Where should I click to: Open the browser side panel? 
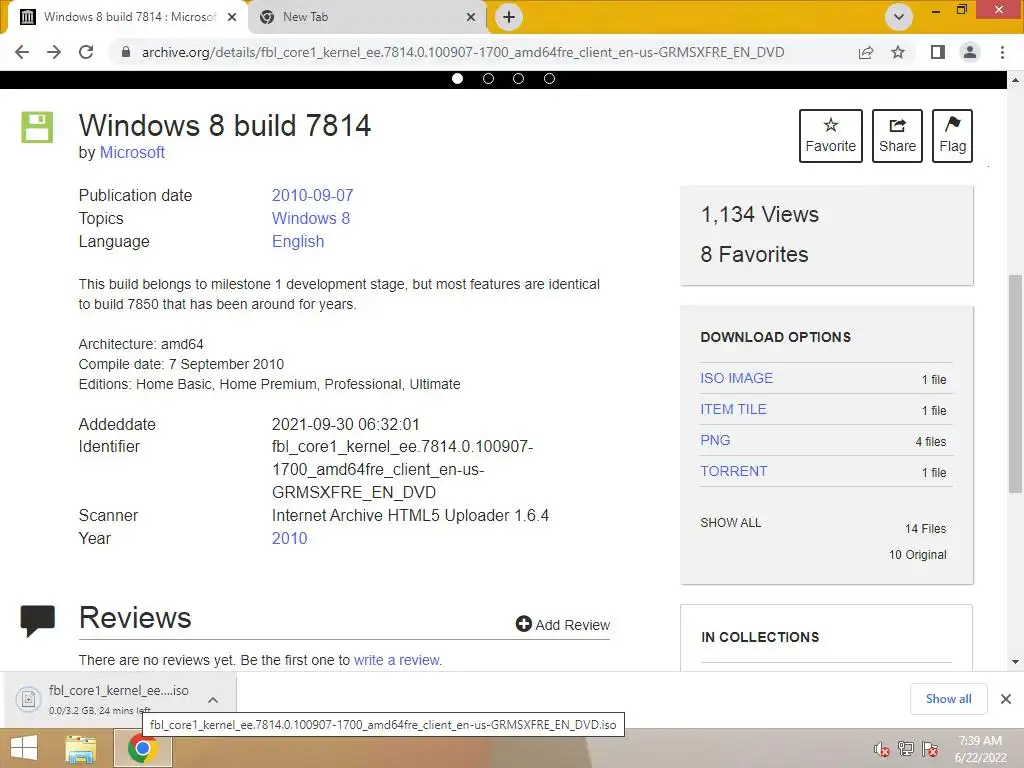(938, 52)
